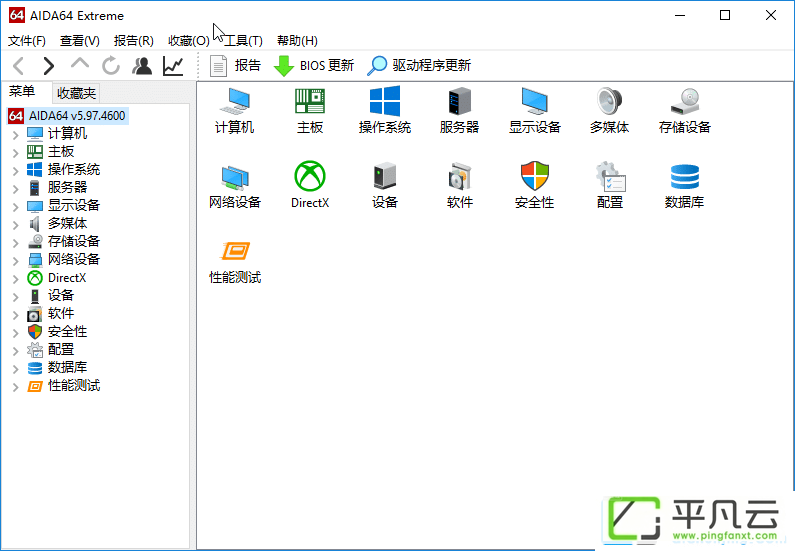Viewport: 795px width, 551px height.
Task: Expand the 计算机 tree node
Action: pyautogui.click(x=15, y=135)
